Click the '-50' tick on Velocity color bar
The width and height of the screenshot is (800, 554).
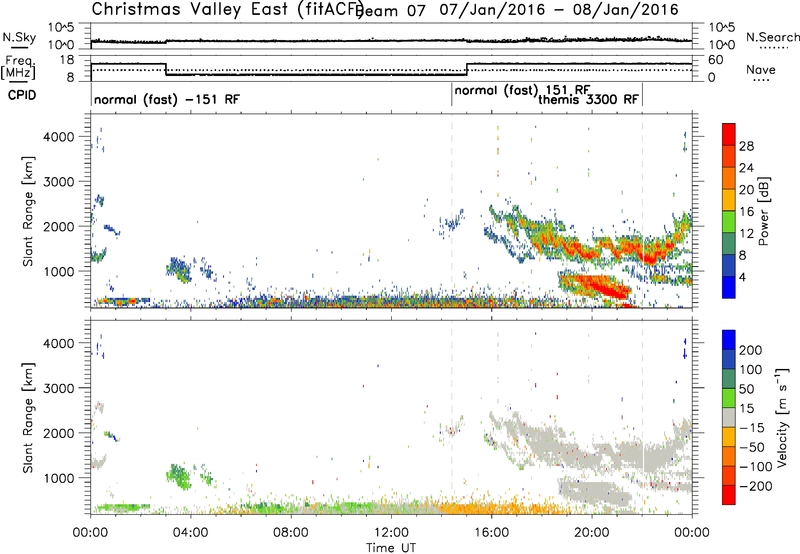[752, 447]
